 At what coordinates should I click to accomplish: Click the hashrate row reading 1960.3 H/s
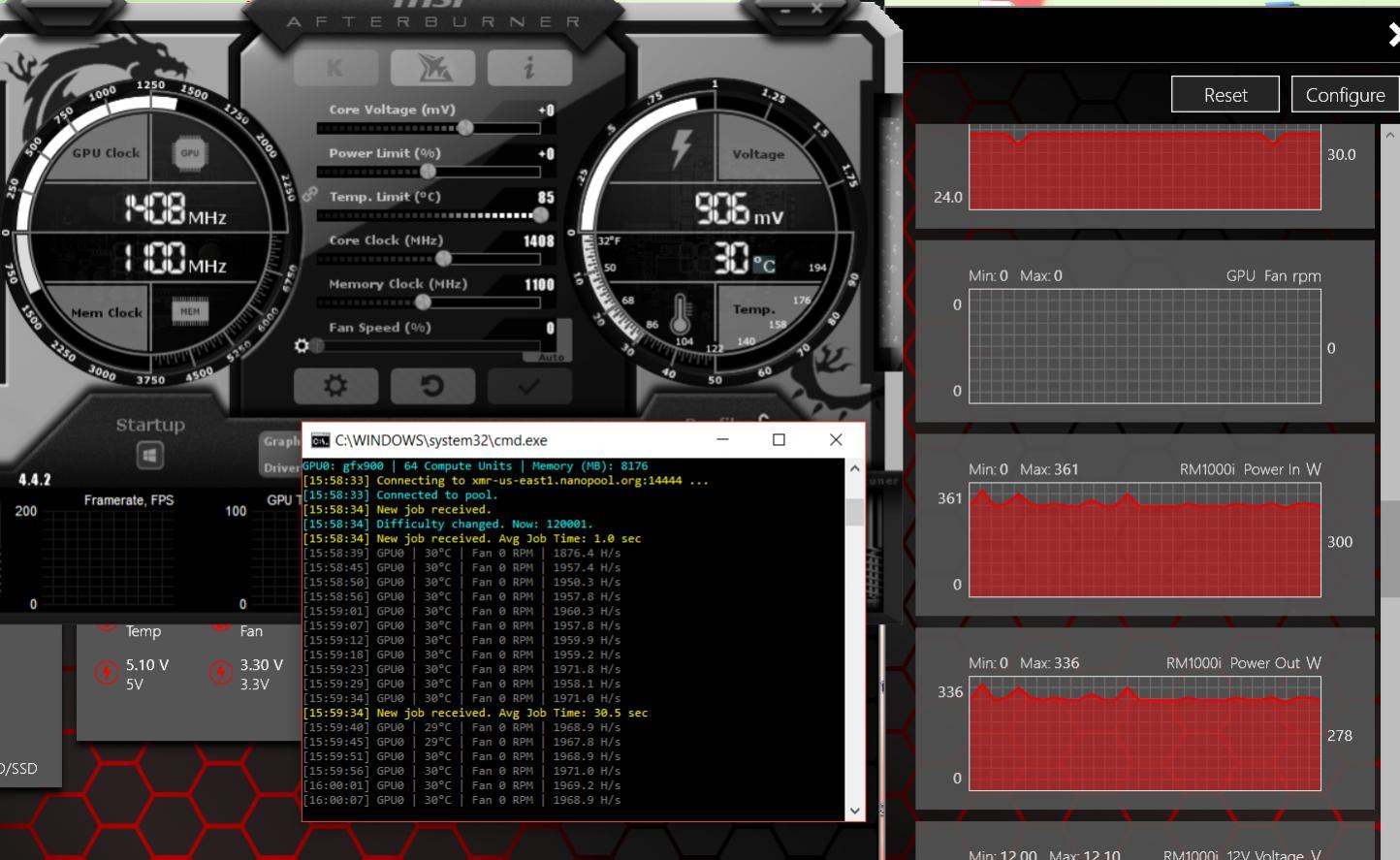click(x=461, y=612)
